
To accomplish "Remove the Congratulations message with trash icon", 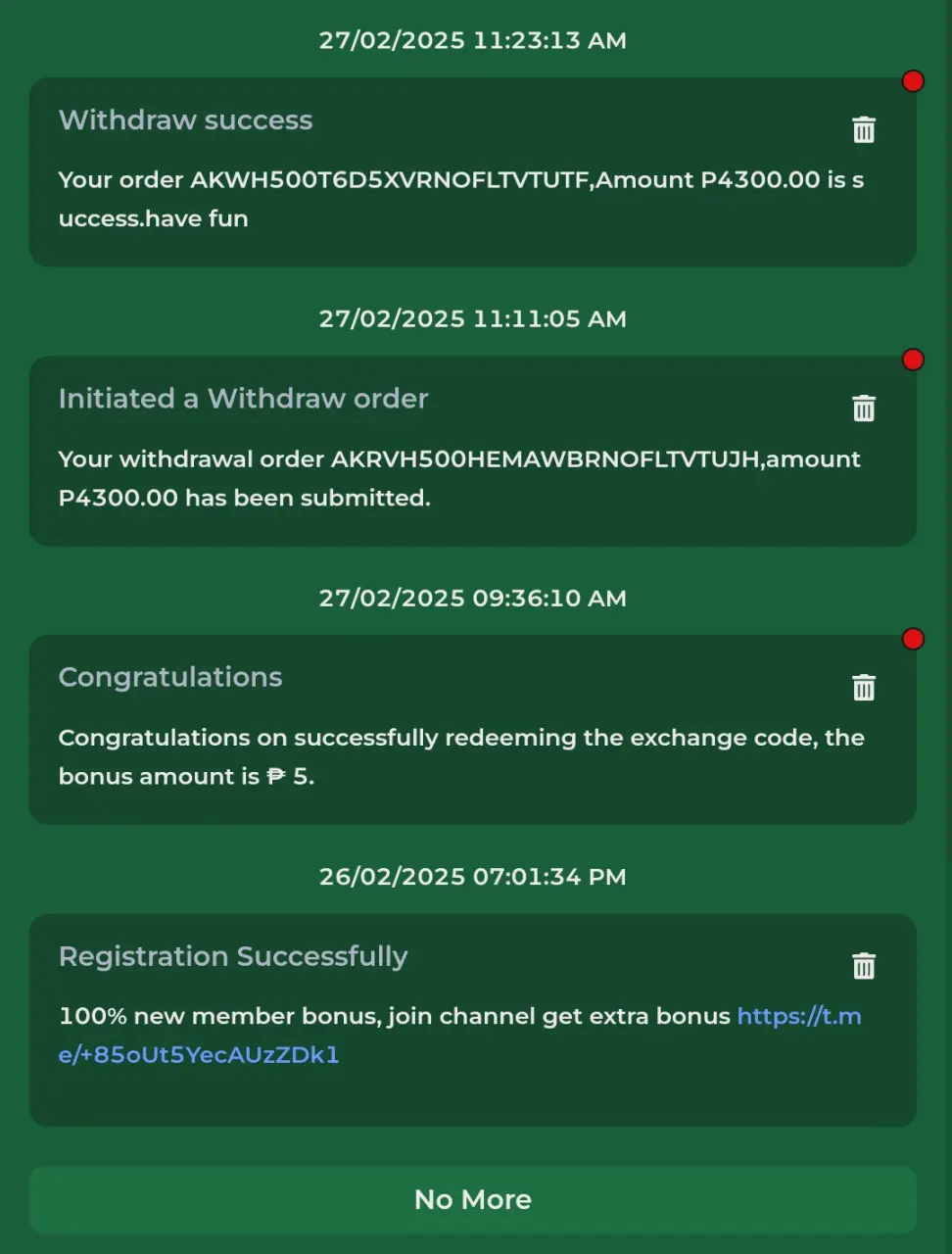I will coord(863,687).
